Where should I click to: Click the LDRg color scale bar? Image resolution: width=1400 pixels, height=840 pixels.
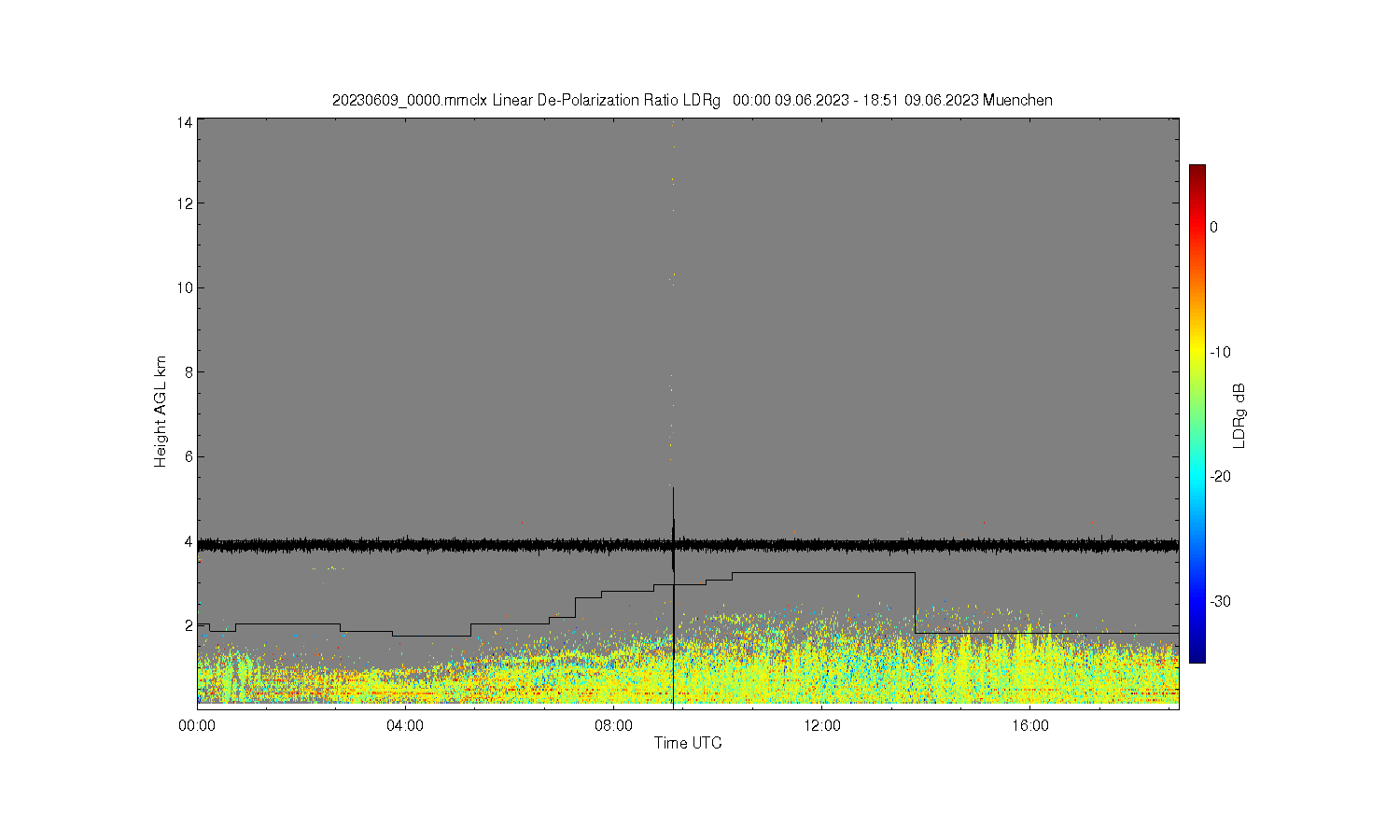(x=1197, y=413)
